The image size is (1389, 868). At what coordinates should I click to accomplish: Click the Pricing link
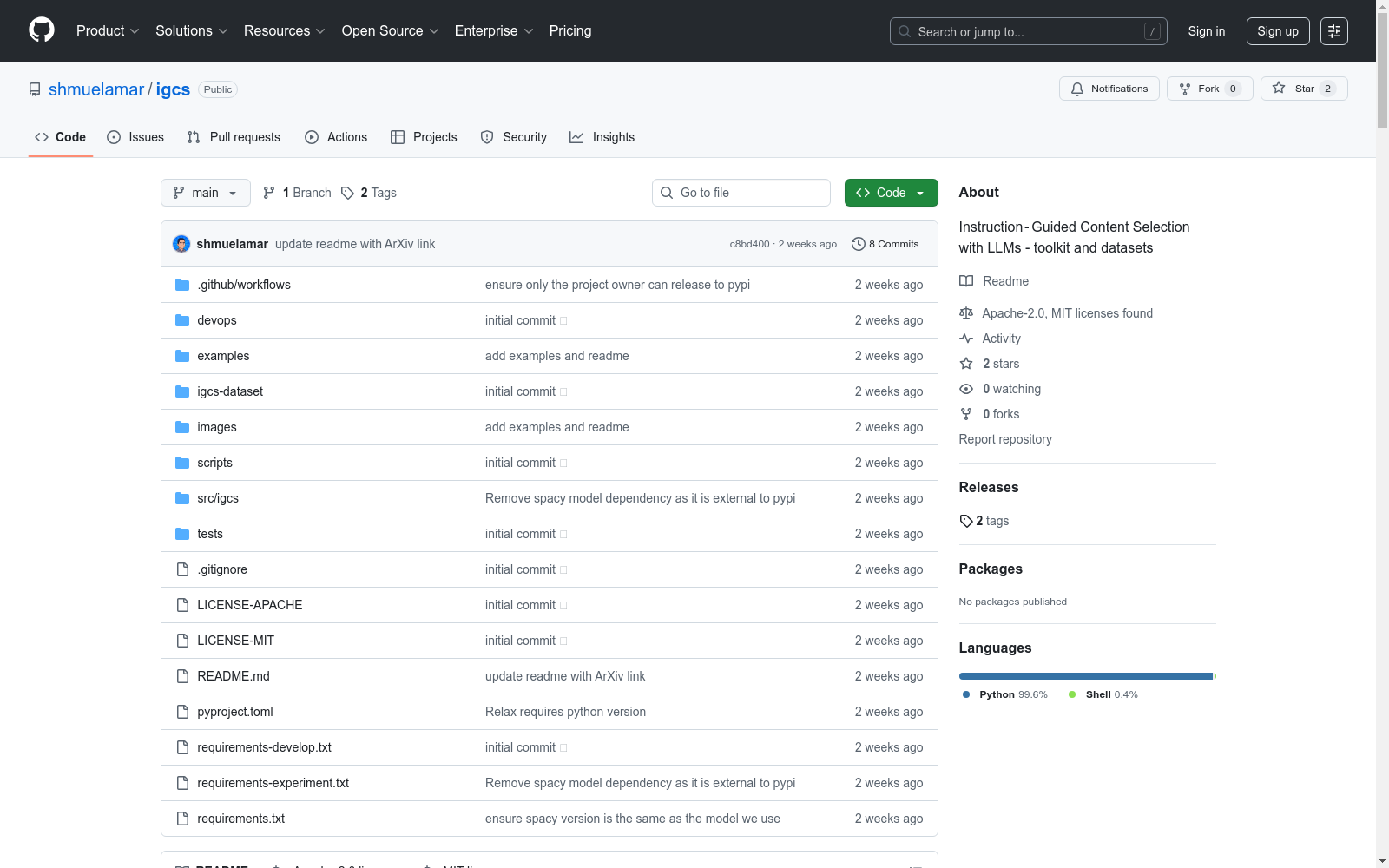[570, 31]
